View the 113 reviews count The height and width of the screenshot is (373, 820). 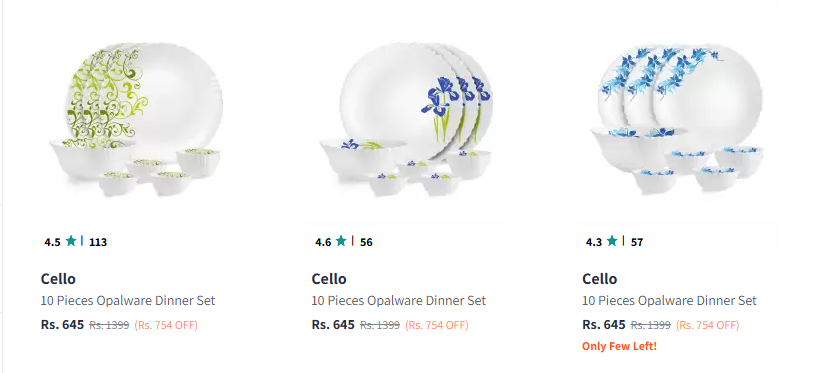[x=98, y=242]
